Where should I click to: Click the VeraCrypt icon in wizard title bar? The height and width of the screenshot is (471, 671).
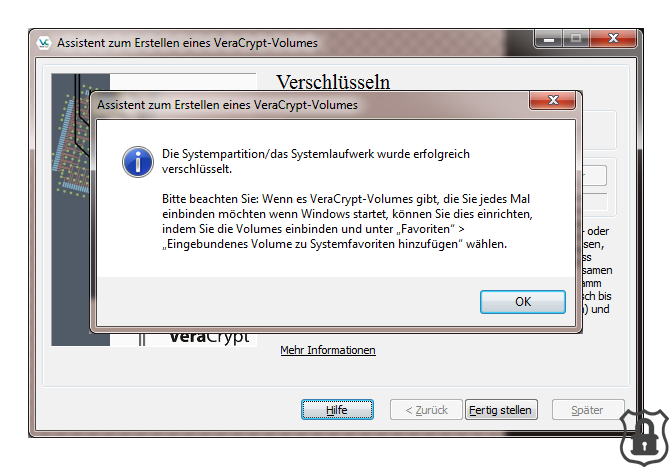pyautogui.click(x=44, y=43)
